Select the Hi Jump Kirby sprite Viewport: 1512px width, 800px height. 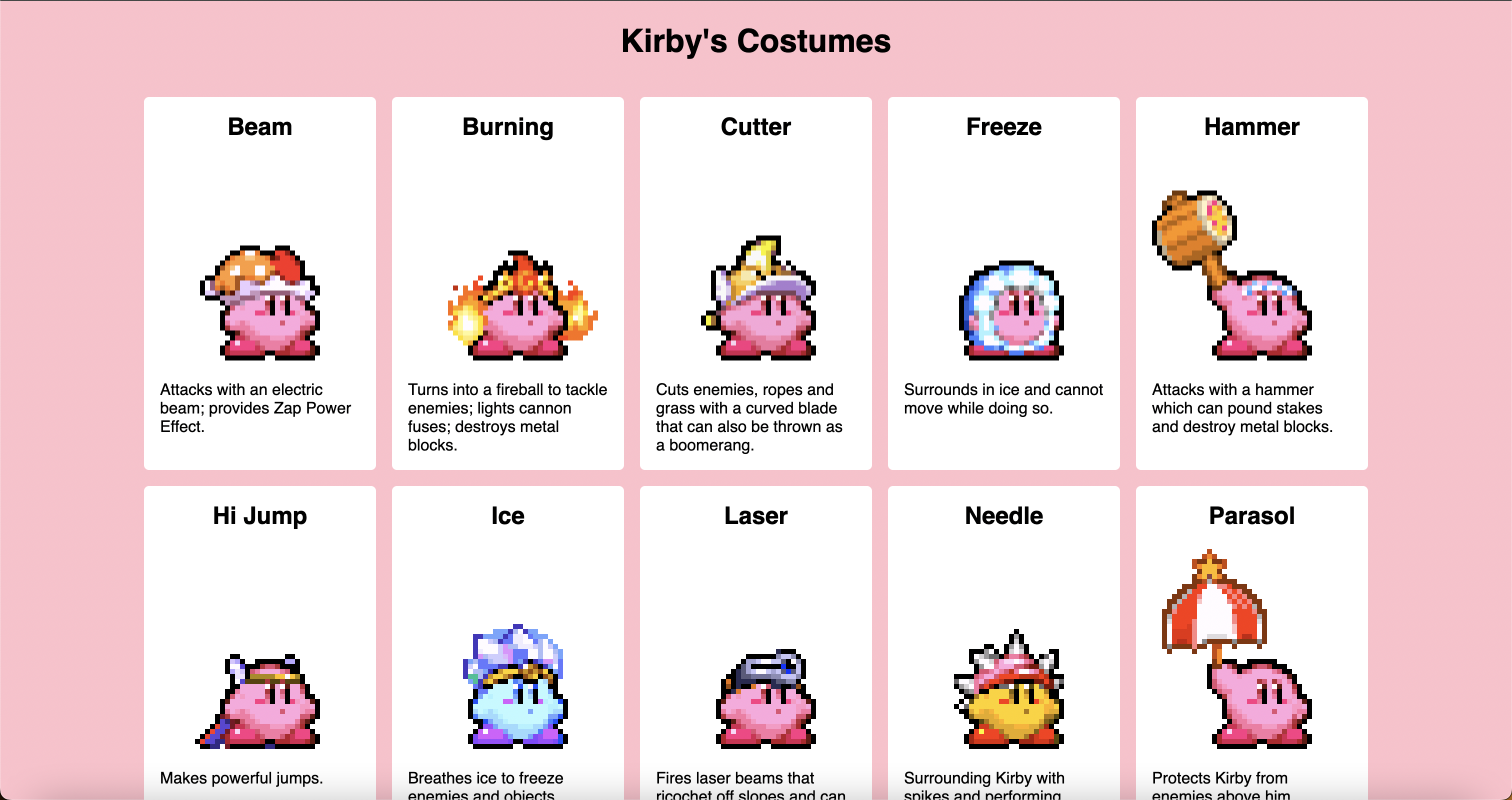(x=257, y=701)
